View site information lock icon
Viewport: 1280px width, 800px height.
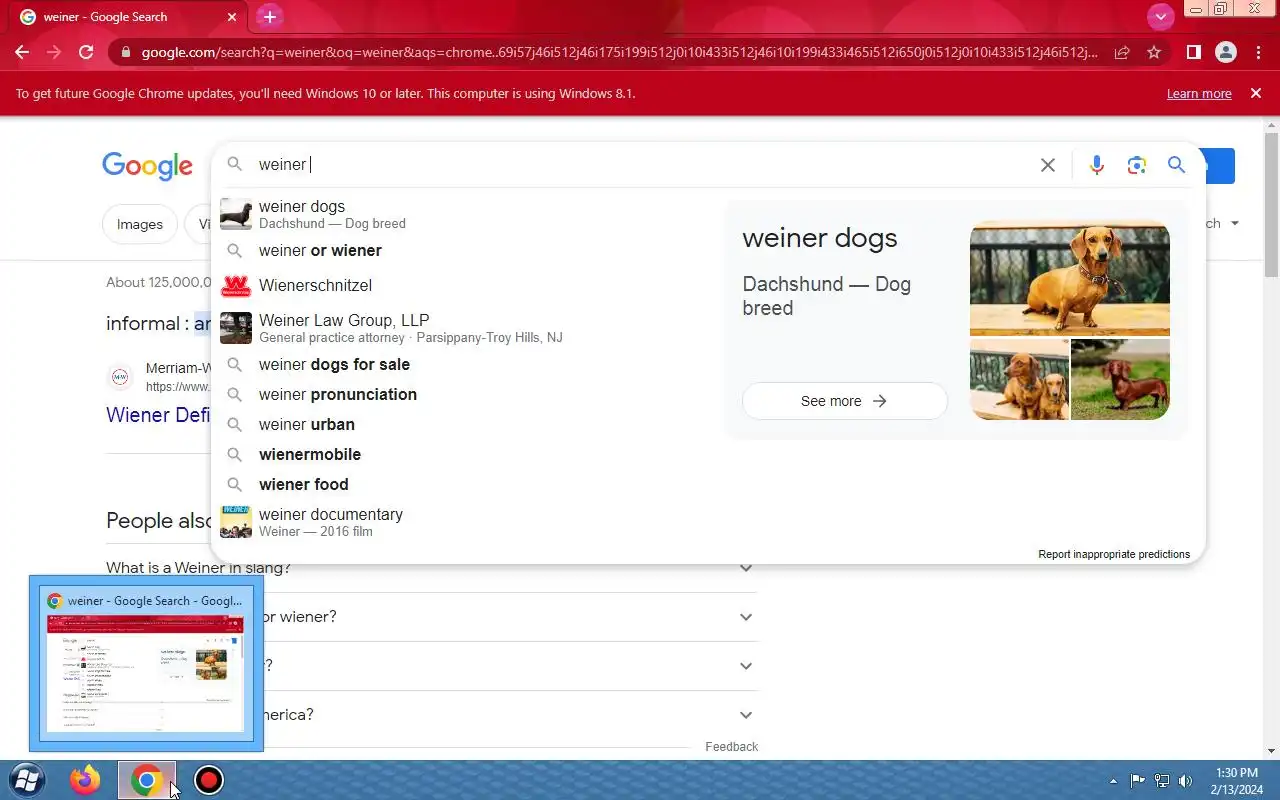(x=125, y=52)
